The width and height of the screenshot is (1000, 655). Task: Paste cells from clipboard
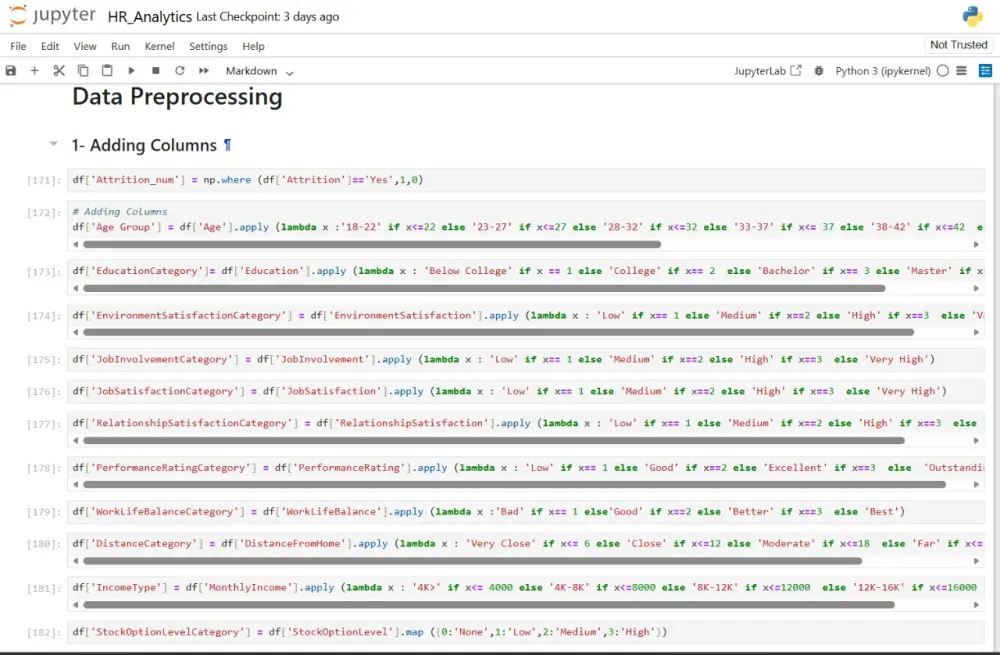click(x=107, y=70)
